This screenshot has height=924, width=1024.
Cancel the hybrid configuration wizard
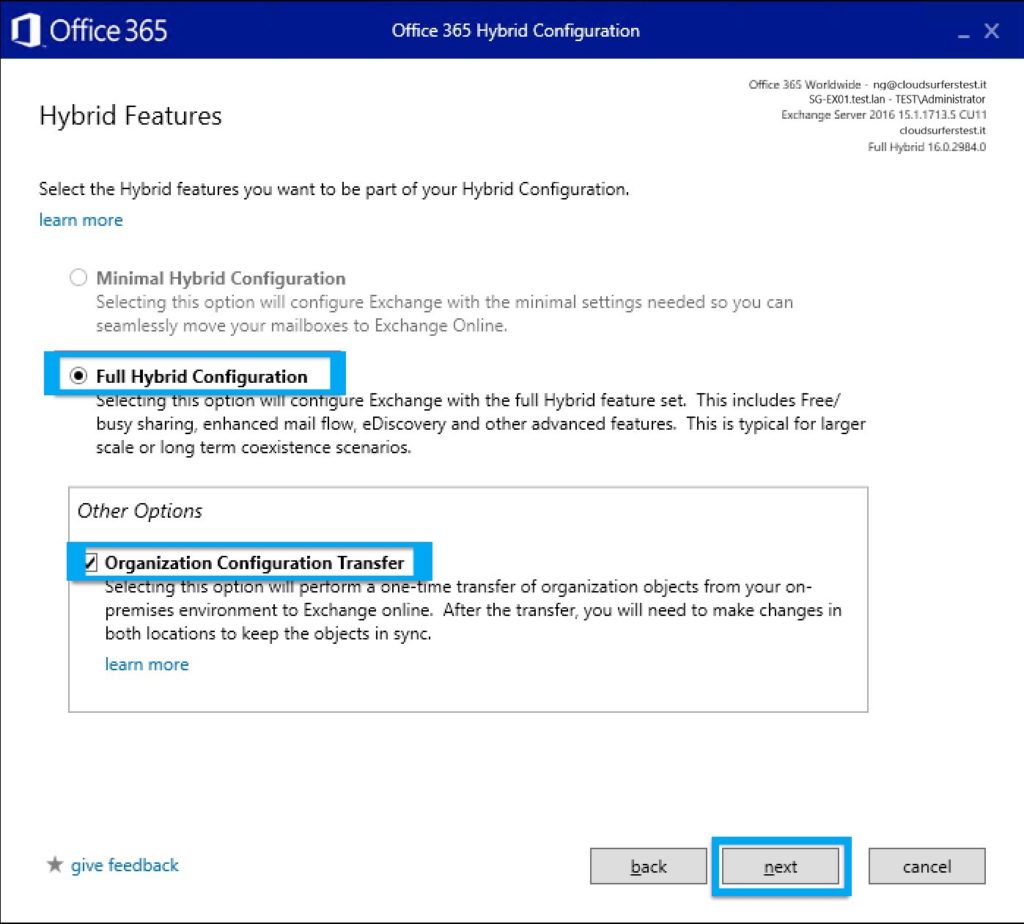[927, 866]
